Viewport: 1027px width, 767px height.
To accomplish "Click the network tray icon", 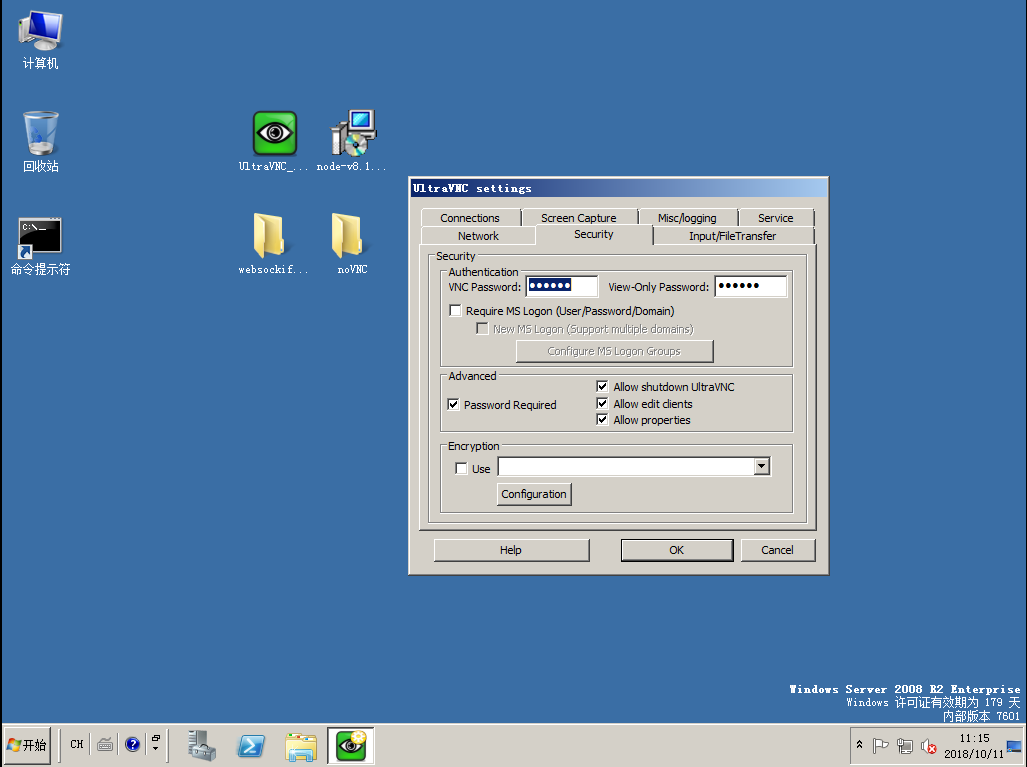I will tap(905, 745).
